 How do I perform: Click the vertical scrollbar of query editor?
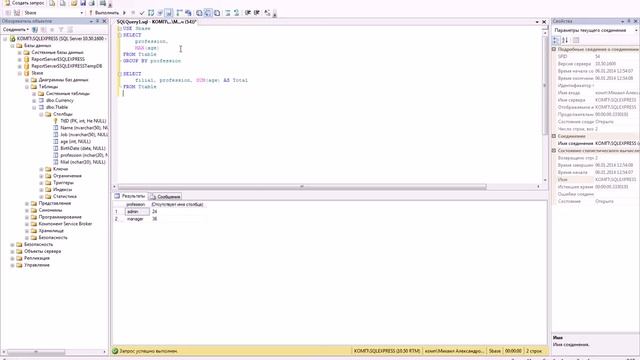click(x=545, y=86)
